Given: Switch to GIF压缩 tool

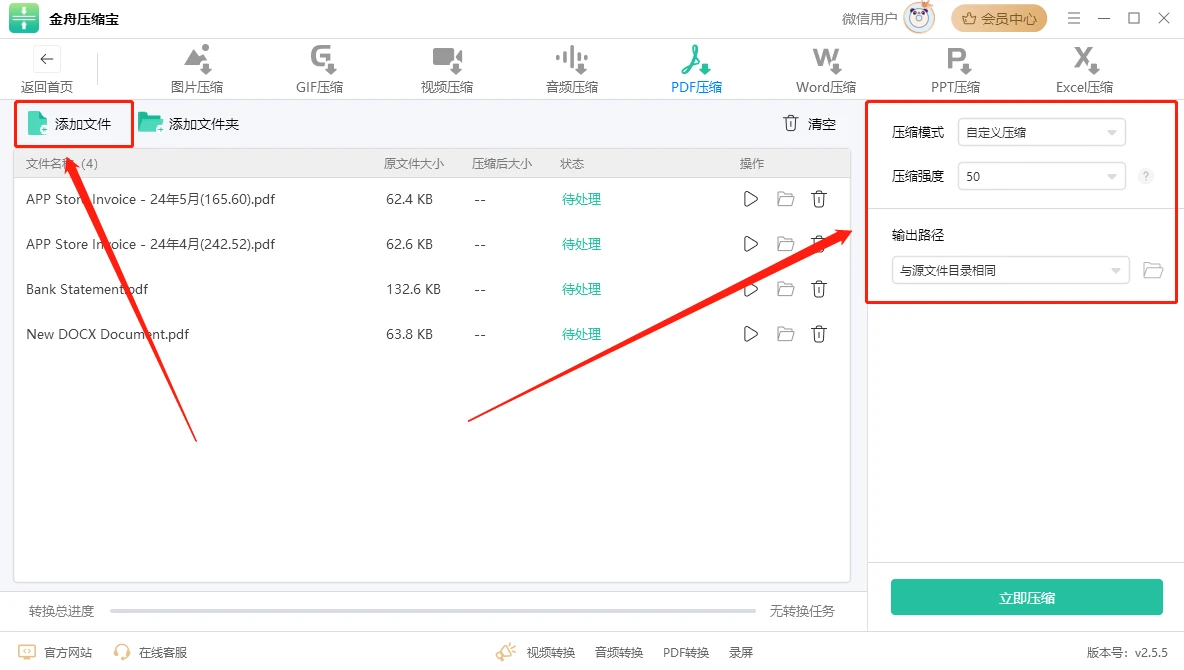Looking at the screenshot, I should point(319,69).
